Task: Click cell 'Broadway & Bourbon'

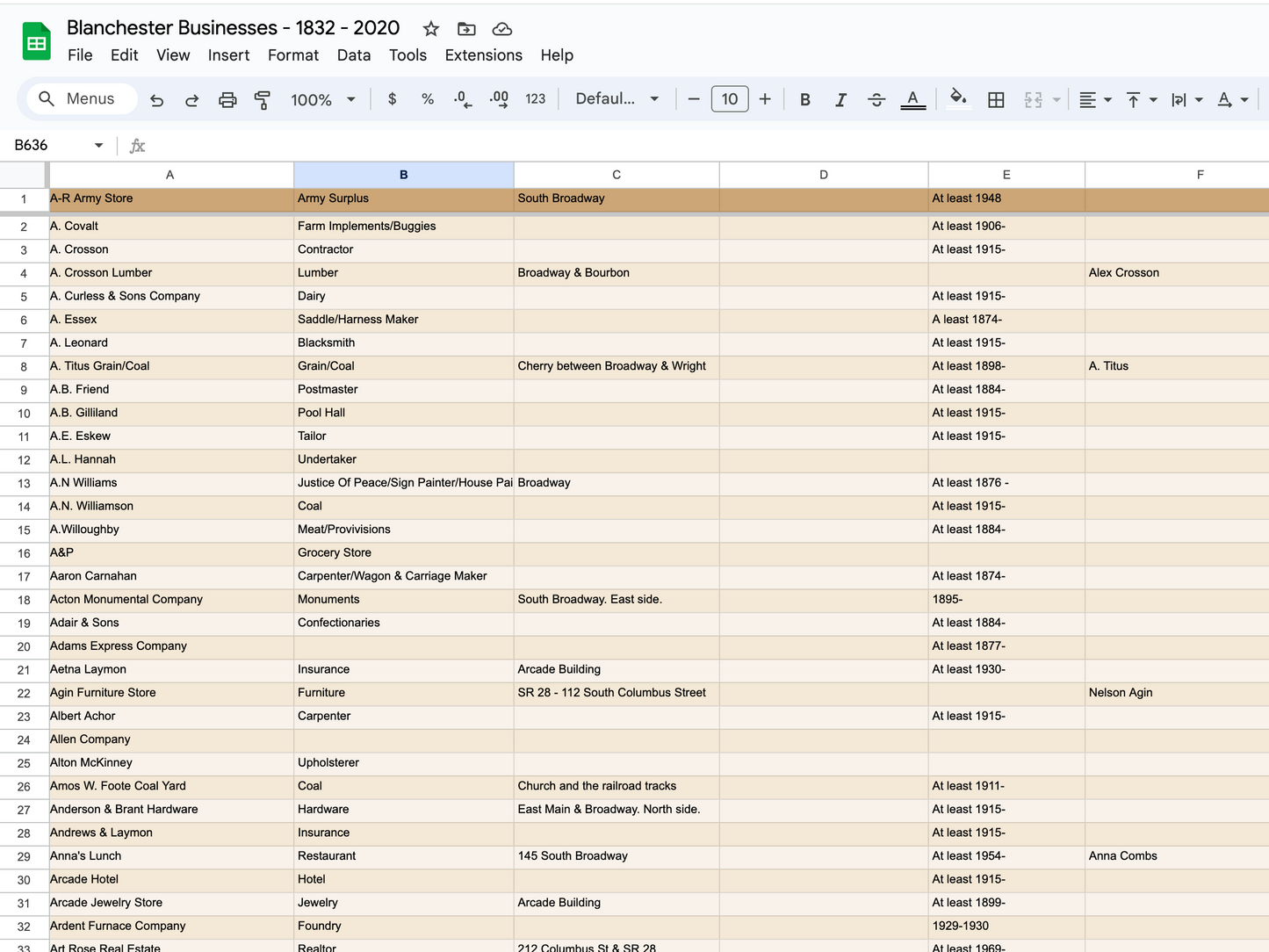Action: pyautogui.click(x=616, y=272)
